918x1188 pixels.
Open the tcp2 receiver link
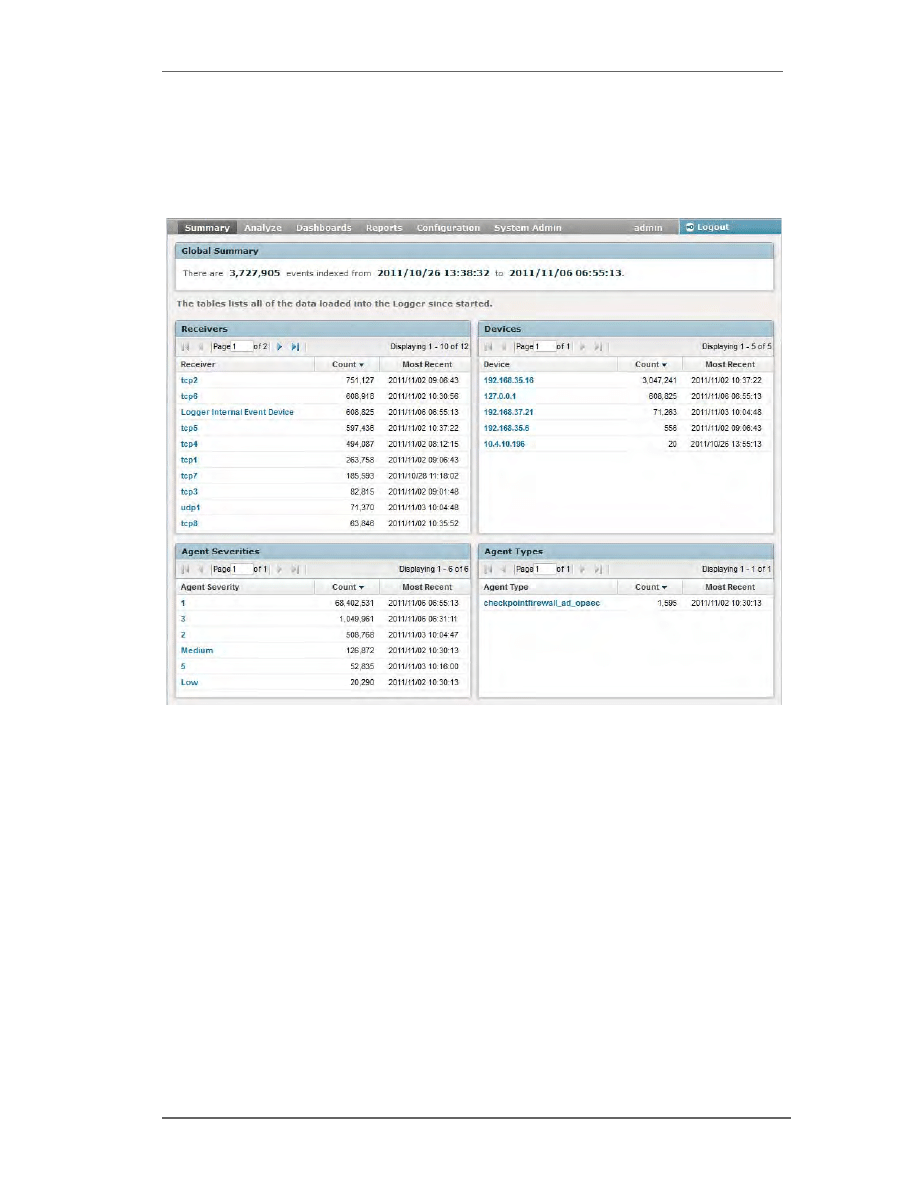click(x=189, y=381)
